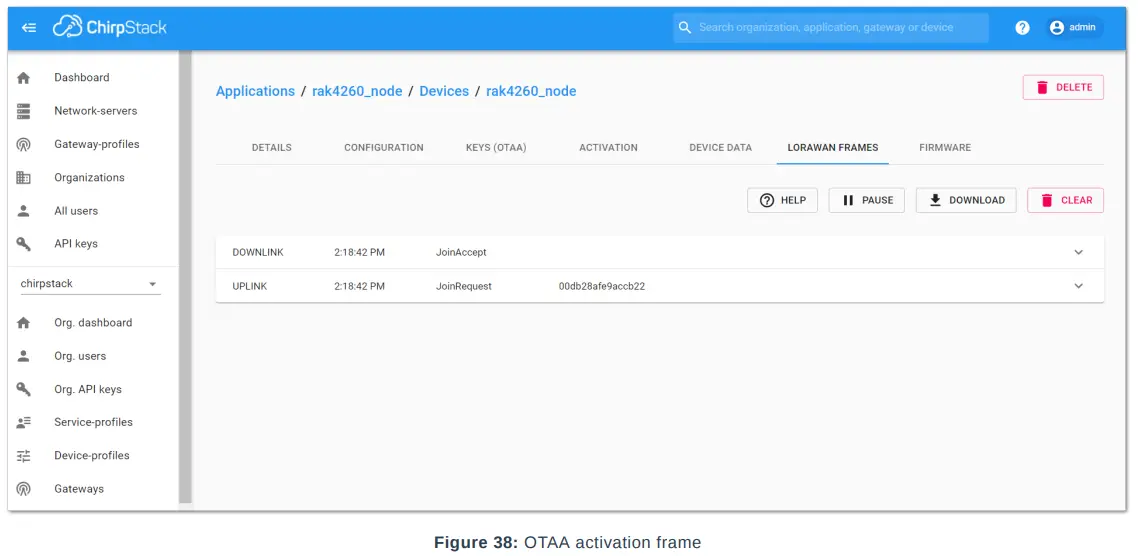Open the chirpstack organization dropdown
Viewport: 1138px width, 556px height.
[x=90, y=284]
